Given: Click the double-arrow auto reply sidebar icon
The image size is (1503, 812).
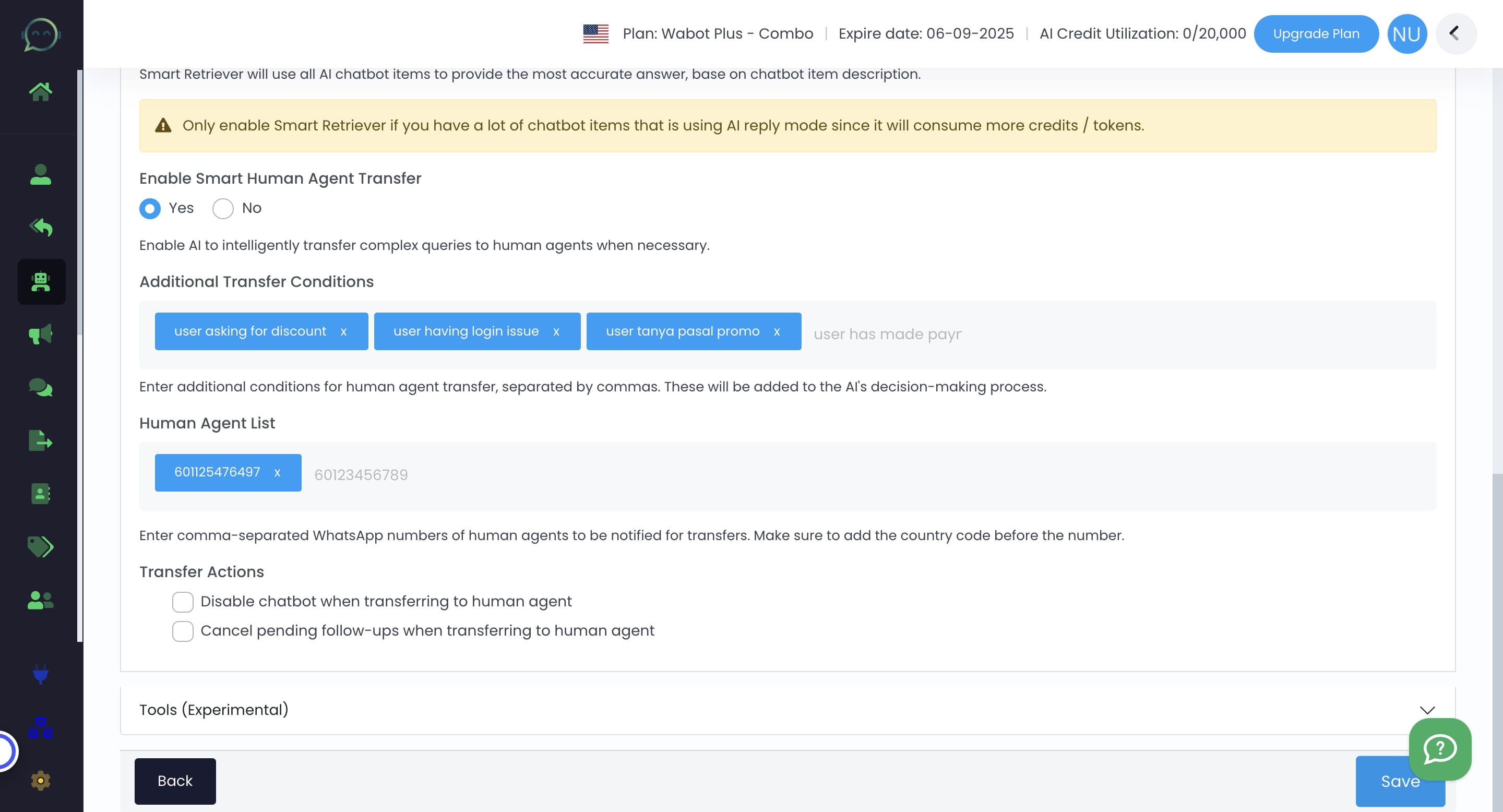Looking at the screenshot, I should click(x=40, y=227).
